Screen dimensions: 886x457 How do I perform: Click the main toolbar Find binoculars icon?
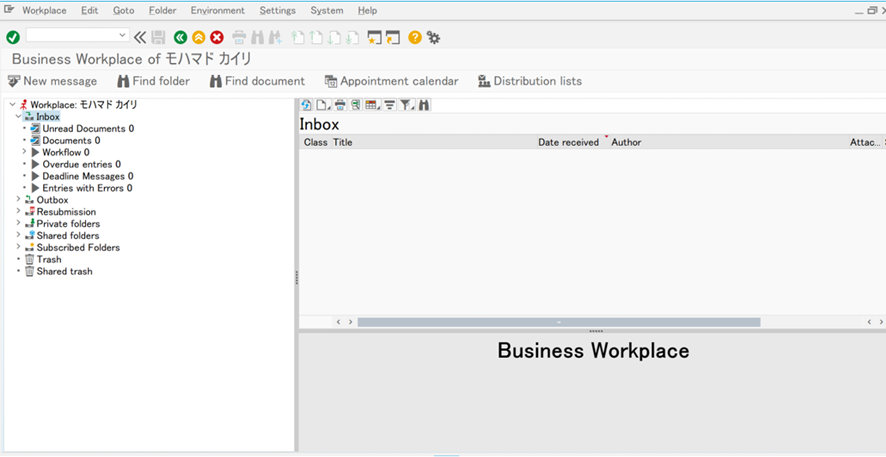coord(257,37)
